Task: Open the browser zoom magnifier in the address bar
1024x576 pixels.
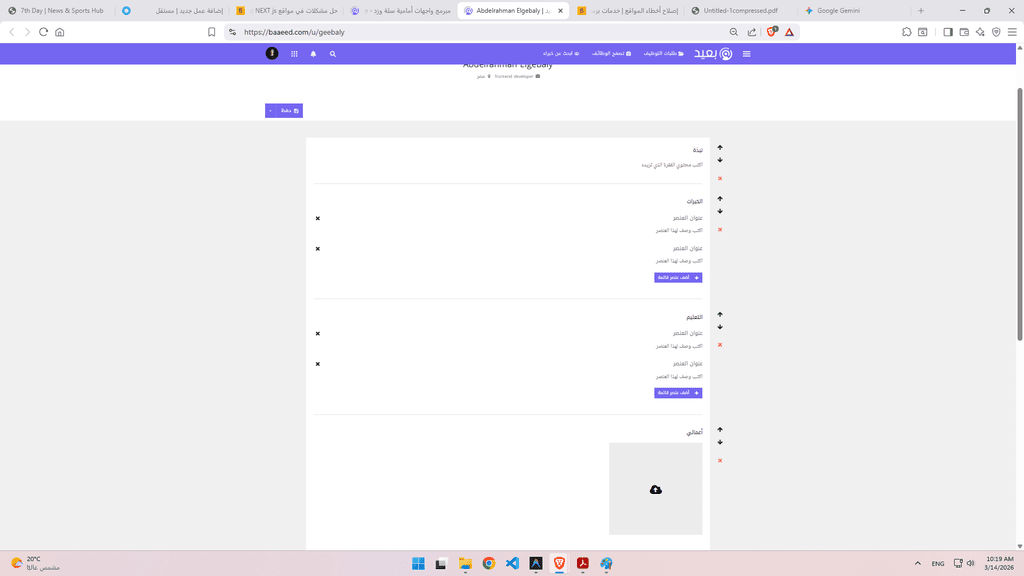Action: [734, 32]
